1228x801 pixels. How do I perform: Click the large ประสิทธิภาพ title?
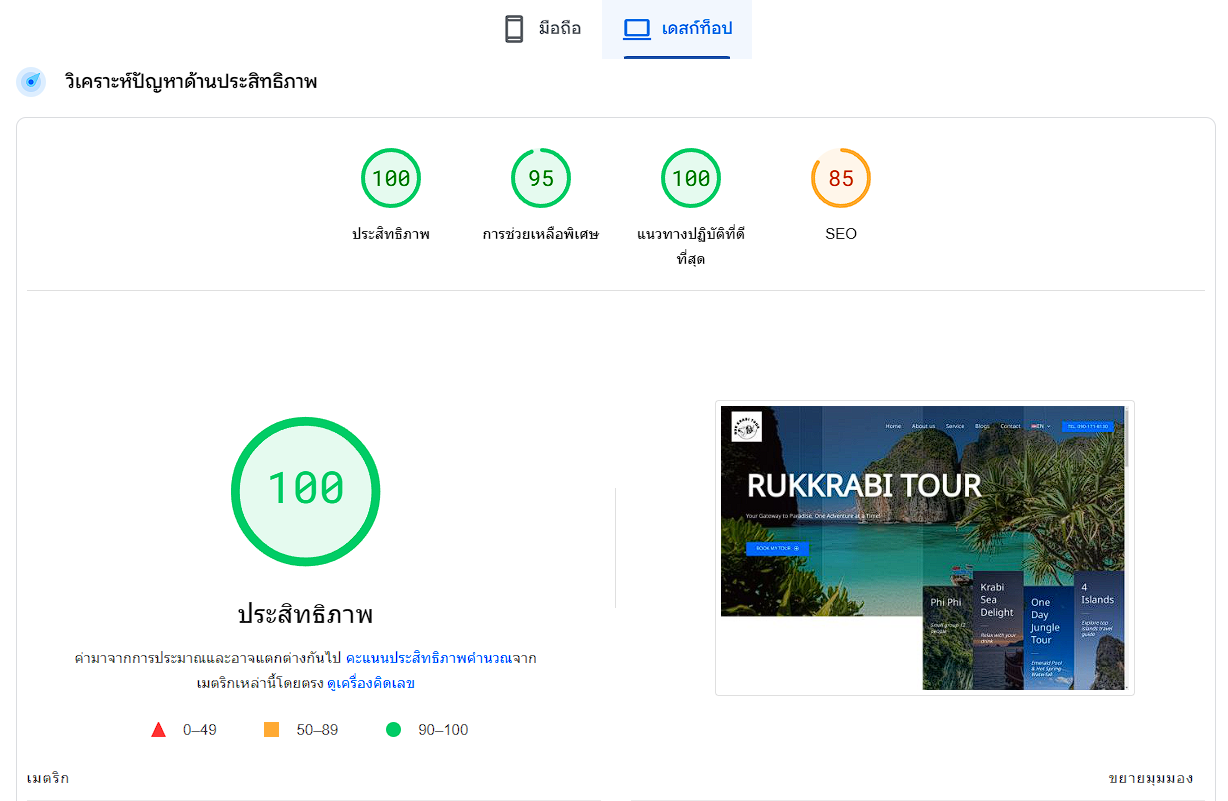[x=306, y=614]
